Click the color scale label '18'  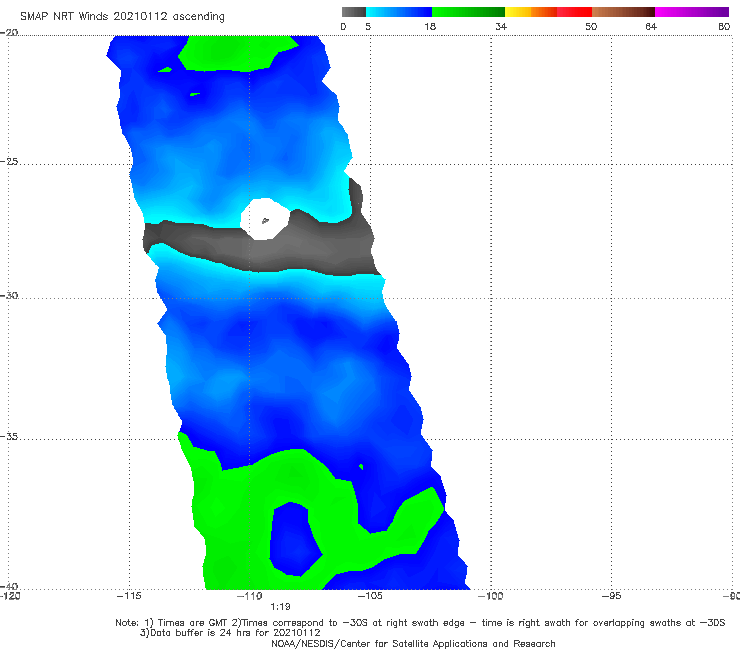pyautogui.click(x=430, y=27)
